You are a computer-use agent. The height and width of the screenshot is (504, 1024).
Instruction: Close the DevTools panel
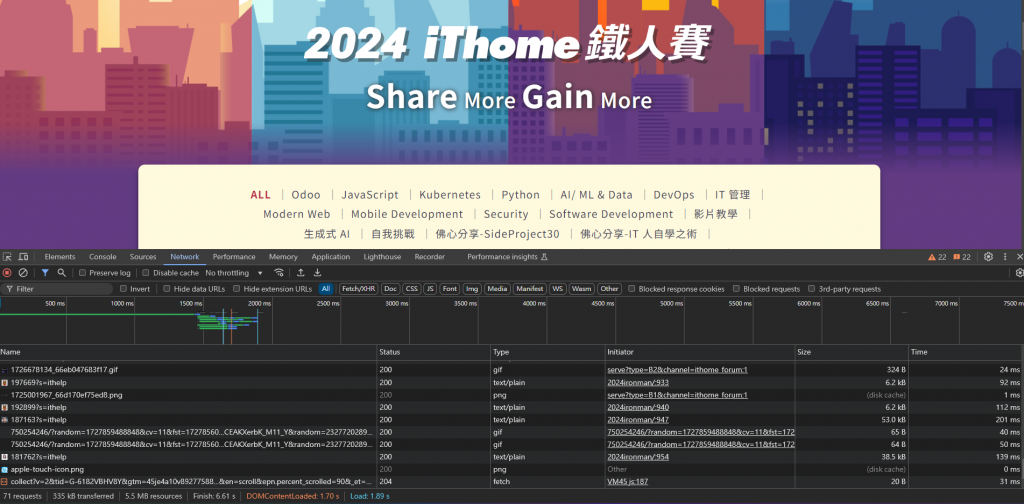coord(1019,257)
